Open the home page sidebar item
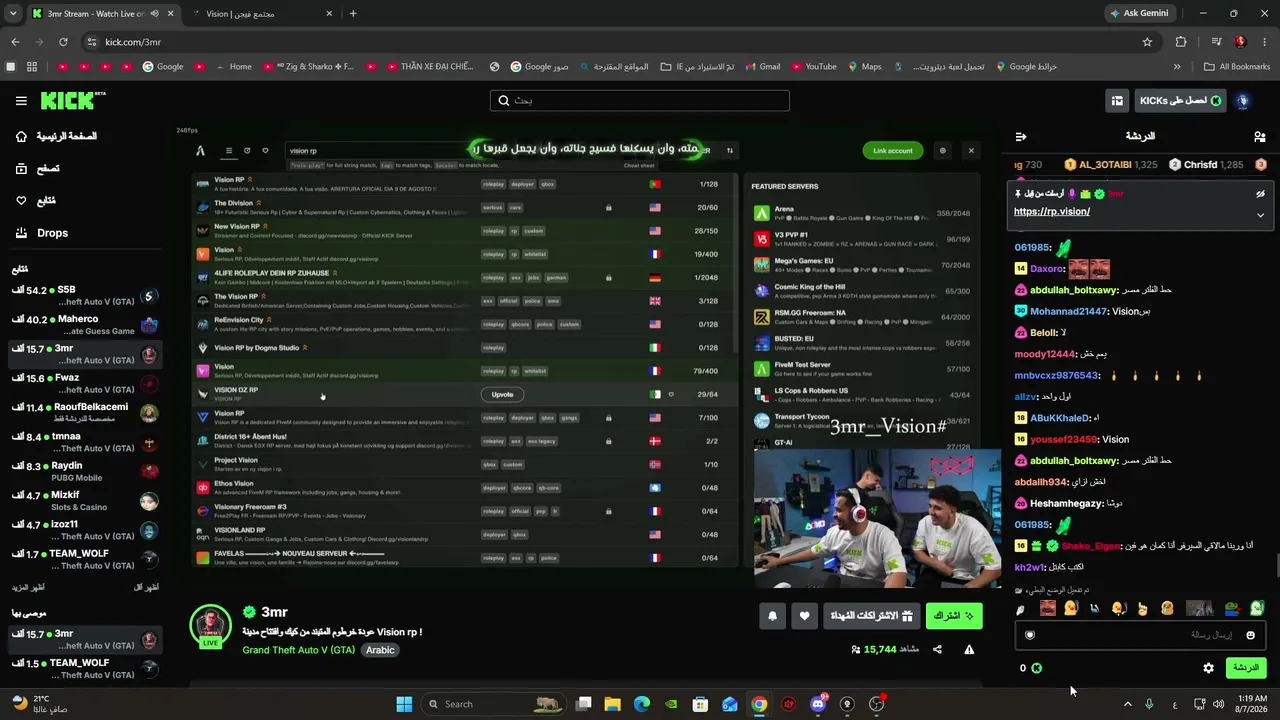 coord(85,136)
